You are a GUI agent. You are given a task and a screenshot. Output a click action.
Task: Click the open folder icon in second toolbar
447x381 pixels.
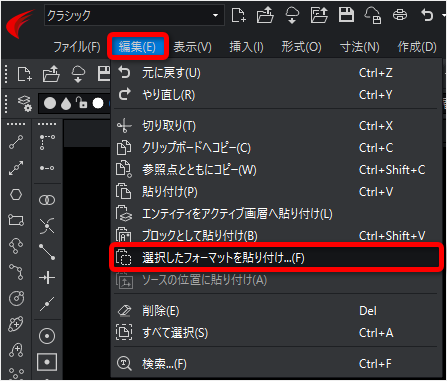51,74
